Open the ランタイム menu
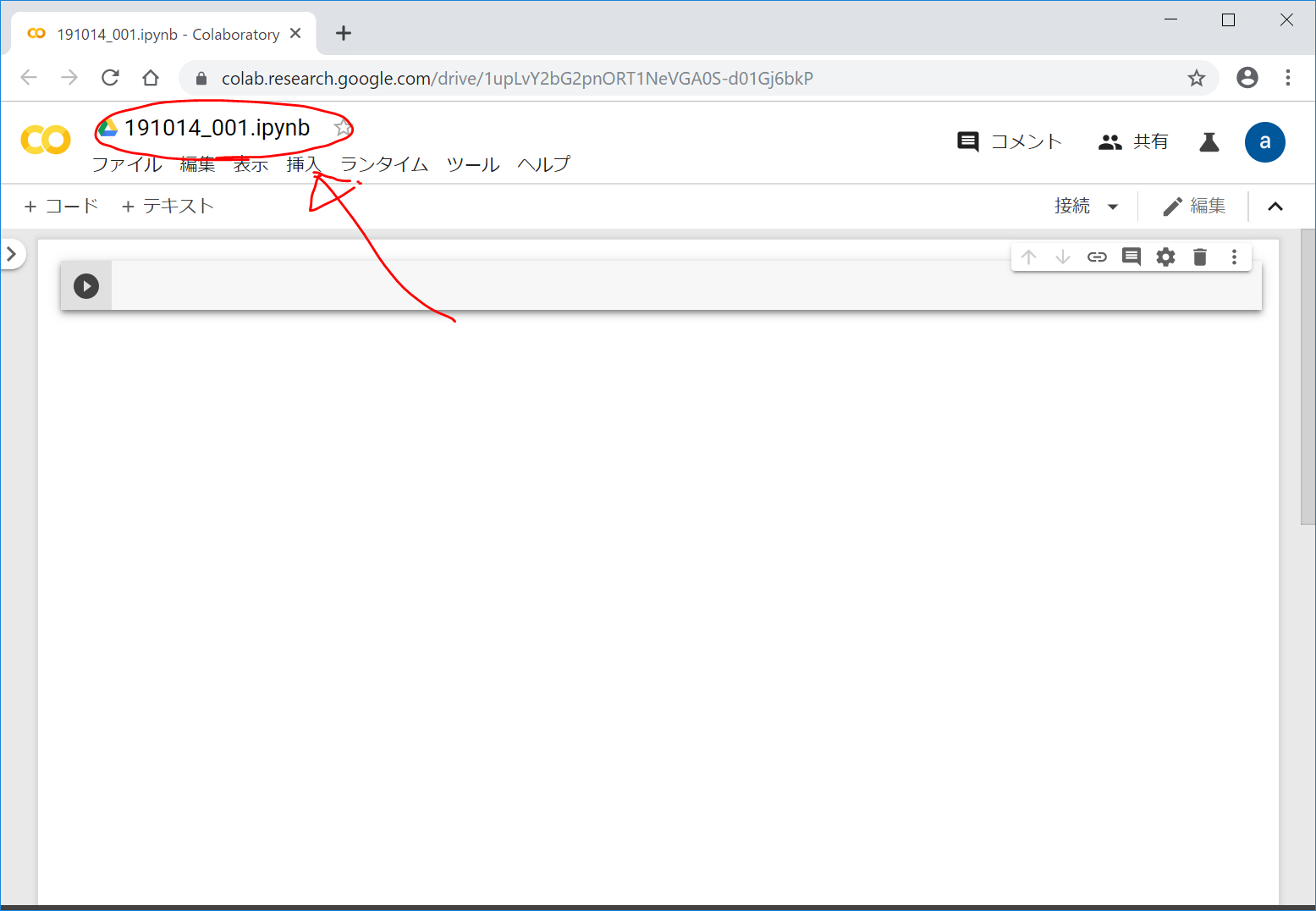 coord(384,164)
